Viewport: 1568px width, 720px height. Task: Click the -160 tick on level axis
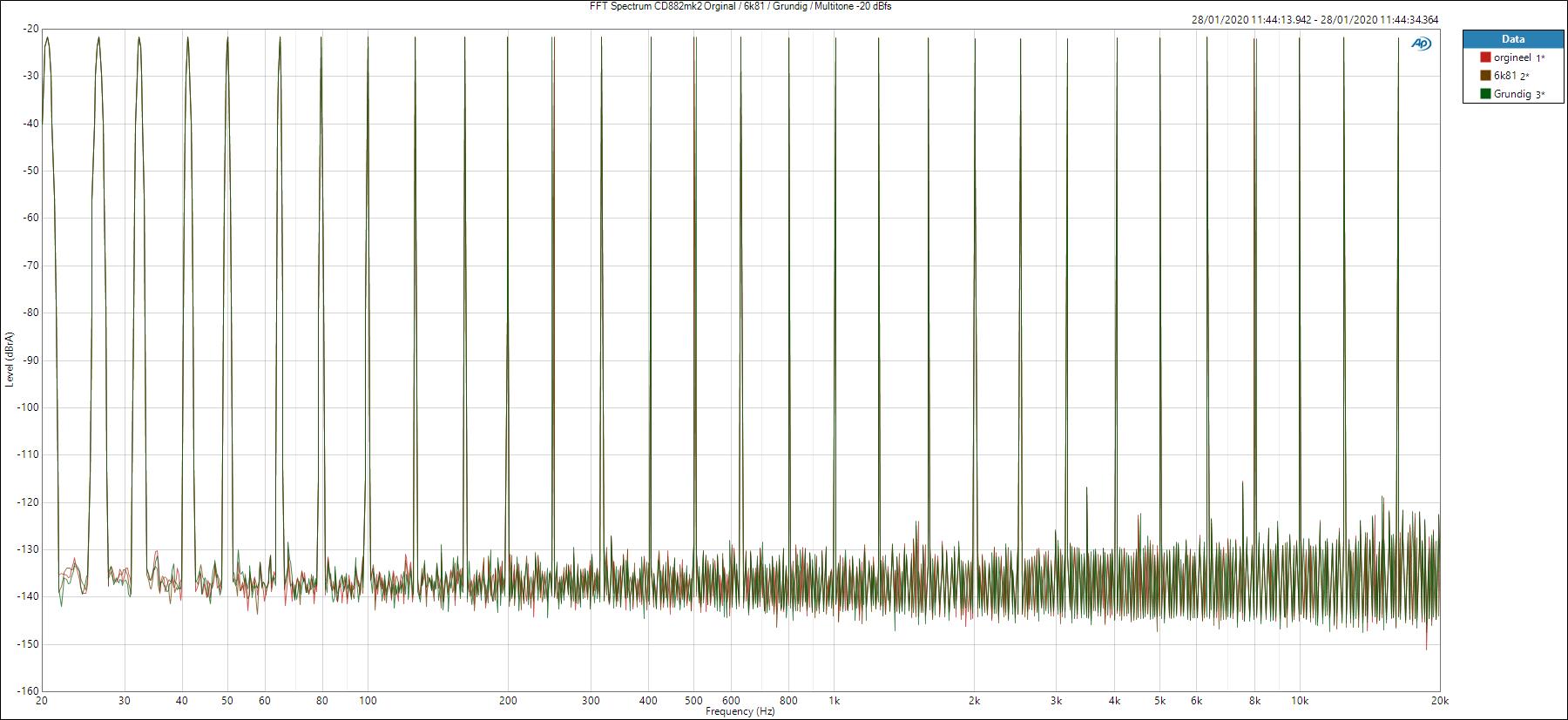(x=27, y=691)
